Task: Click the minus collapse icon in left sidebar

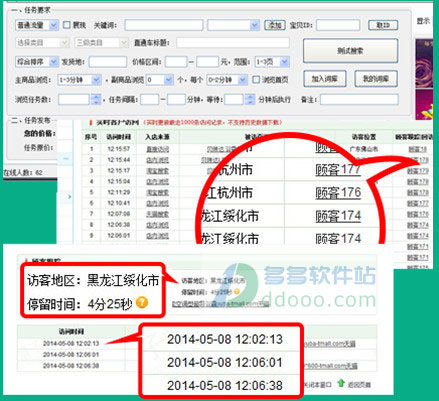Action: point(66,158)
